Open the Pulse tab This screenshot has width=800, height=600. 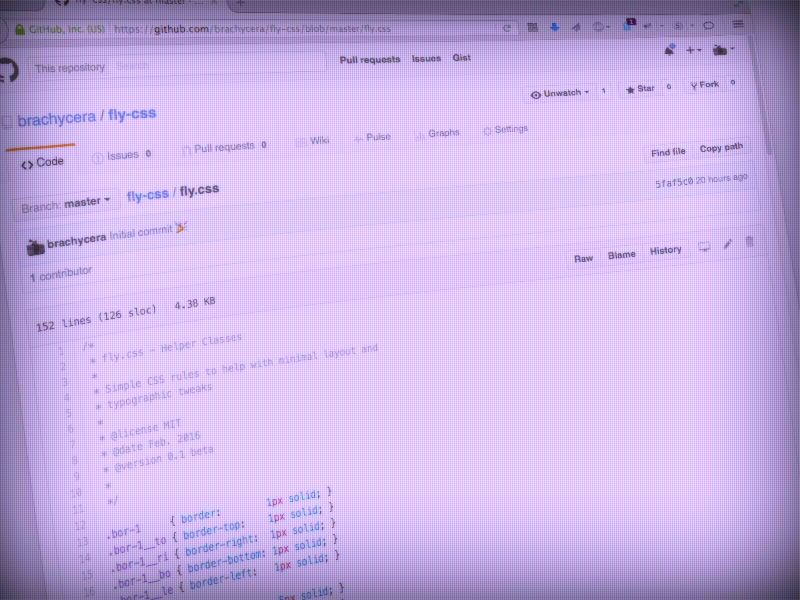[372, 137]
